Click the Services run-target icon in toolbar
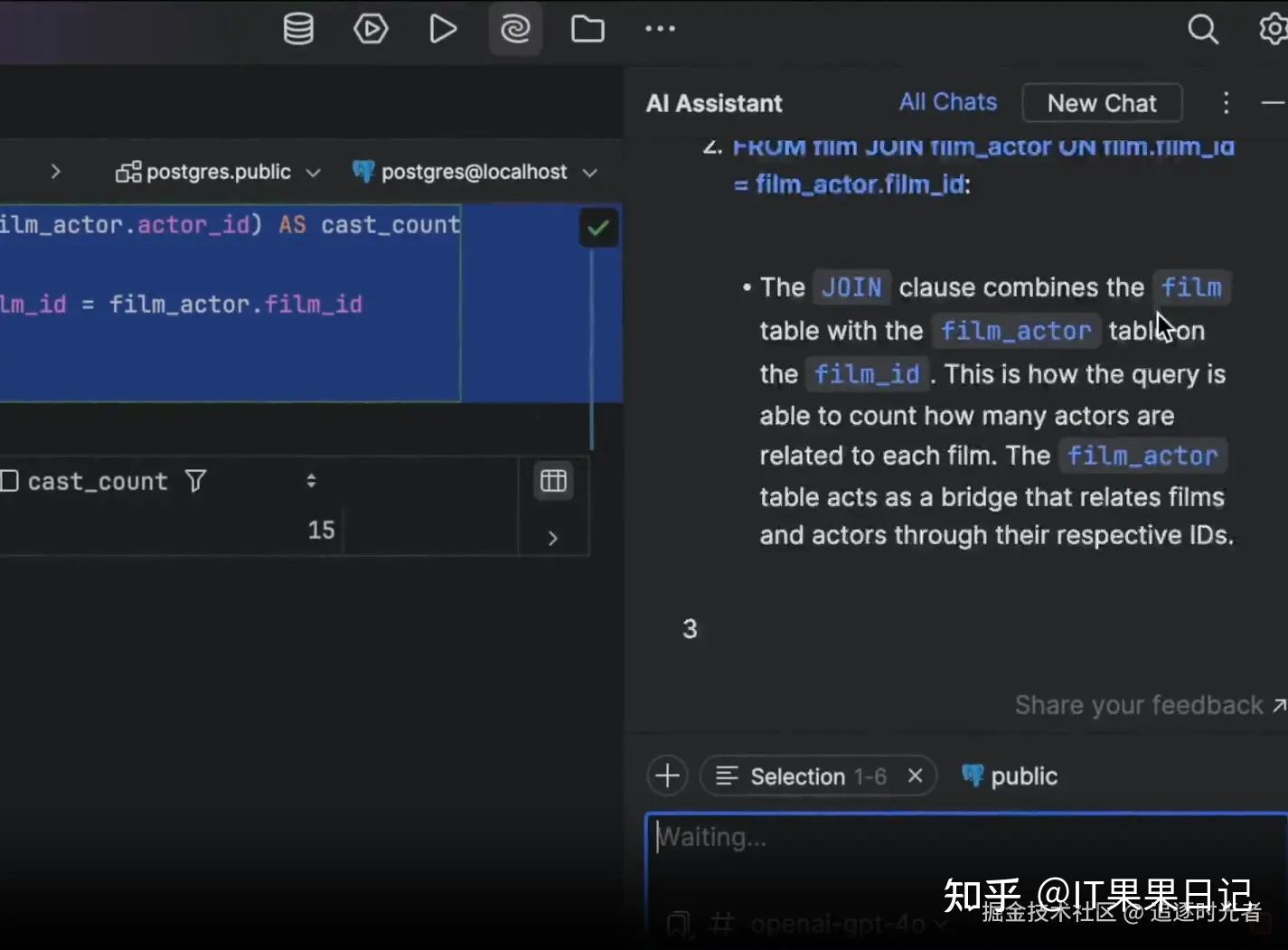The image size is (1288, 950). pyautogui.click(x=371, y=29)
